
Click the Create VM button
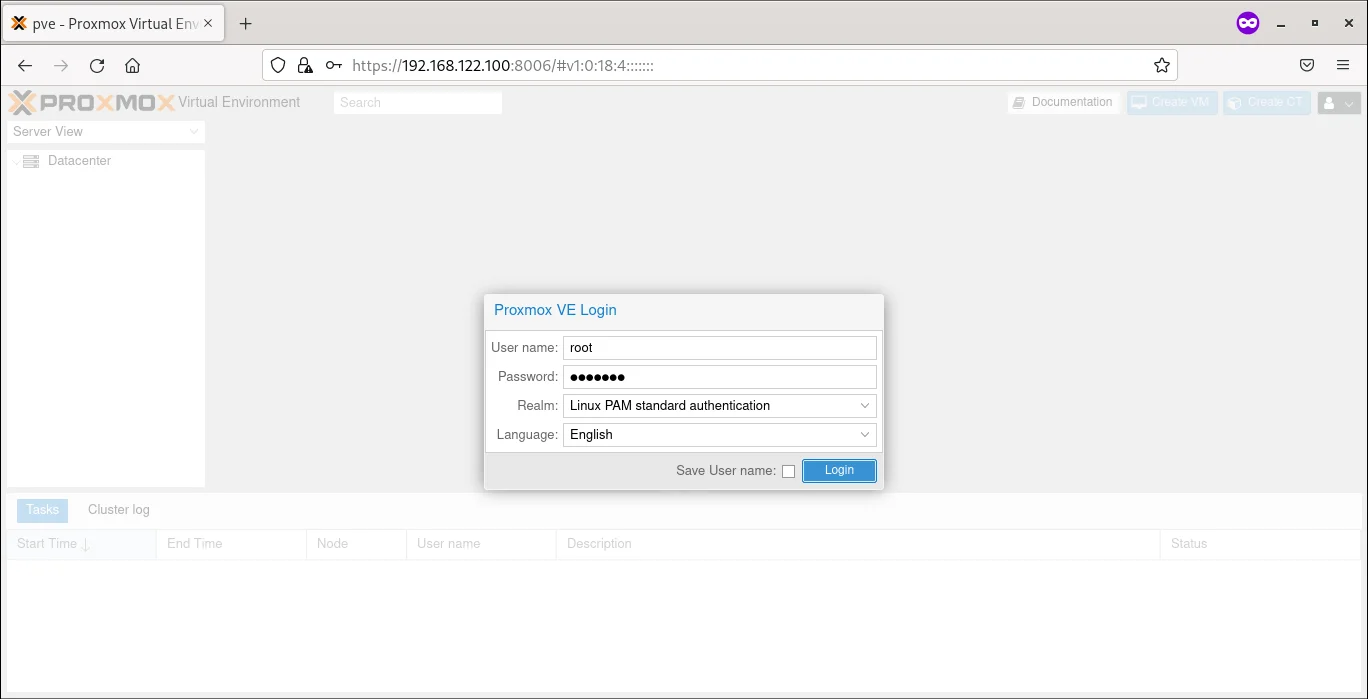pyautogui.click(x=1172, y=102)
